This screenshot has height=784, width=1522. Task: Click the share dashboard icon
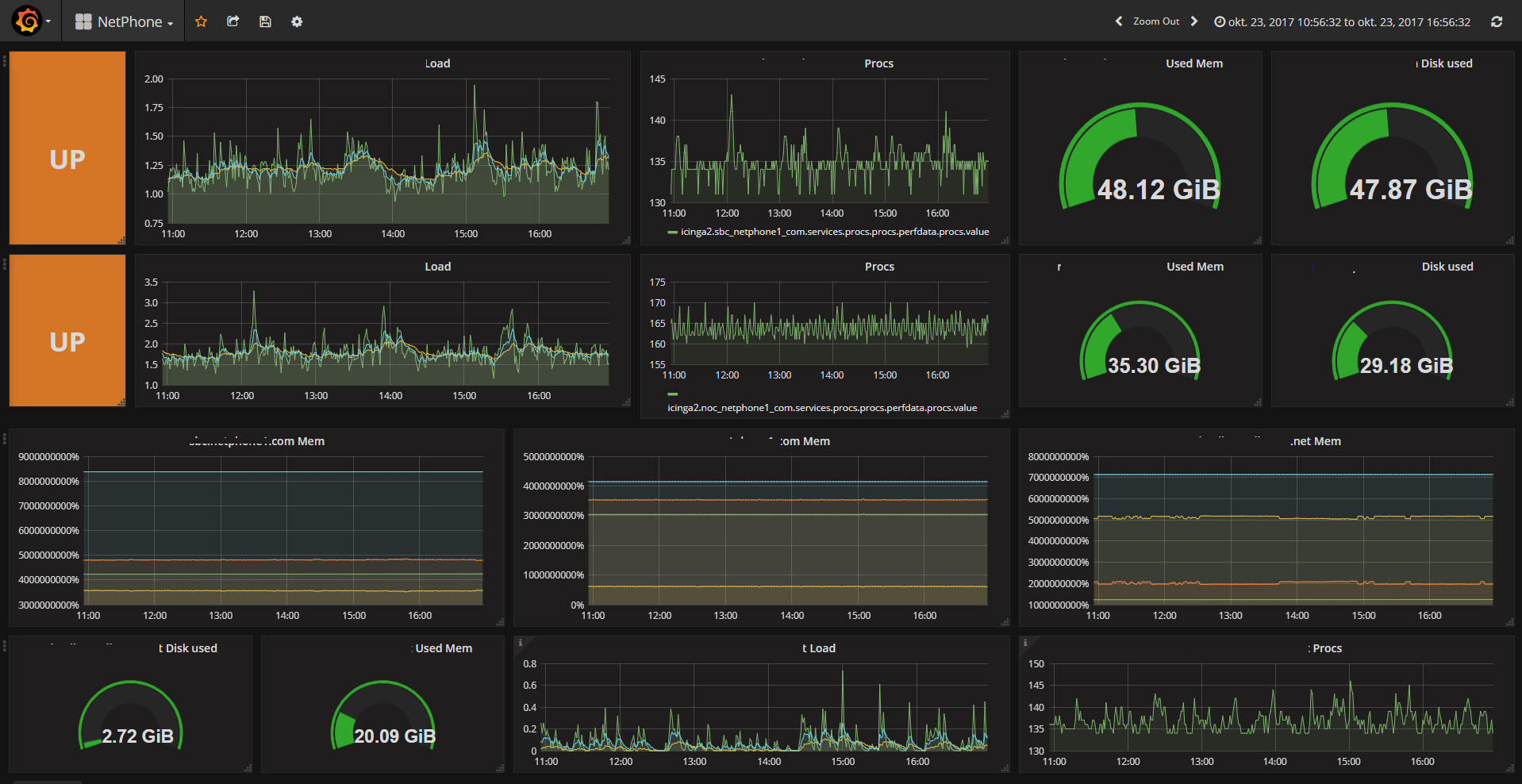[x=233, y=21]
